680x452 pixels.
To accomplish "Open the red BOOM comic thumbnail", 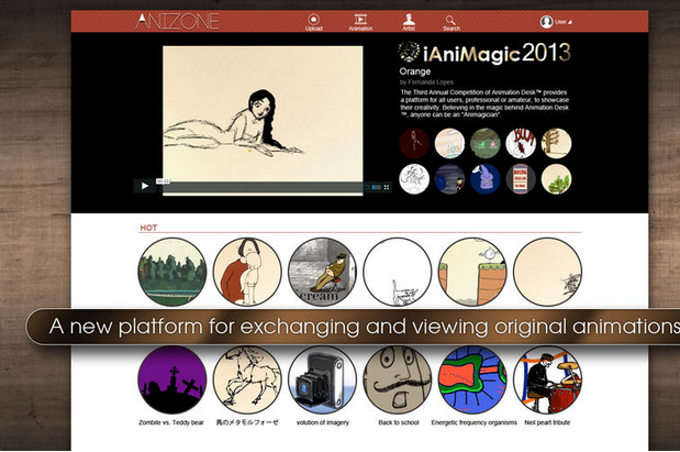I will (x=521, y=143).
